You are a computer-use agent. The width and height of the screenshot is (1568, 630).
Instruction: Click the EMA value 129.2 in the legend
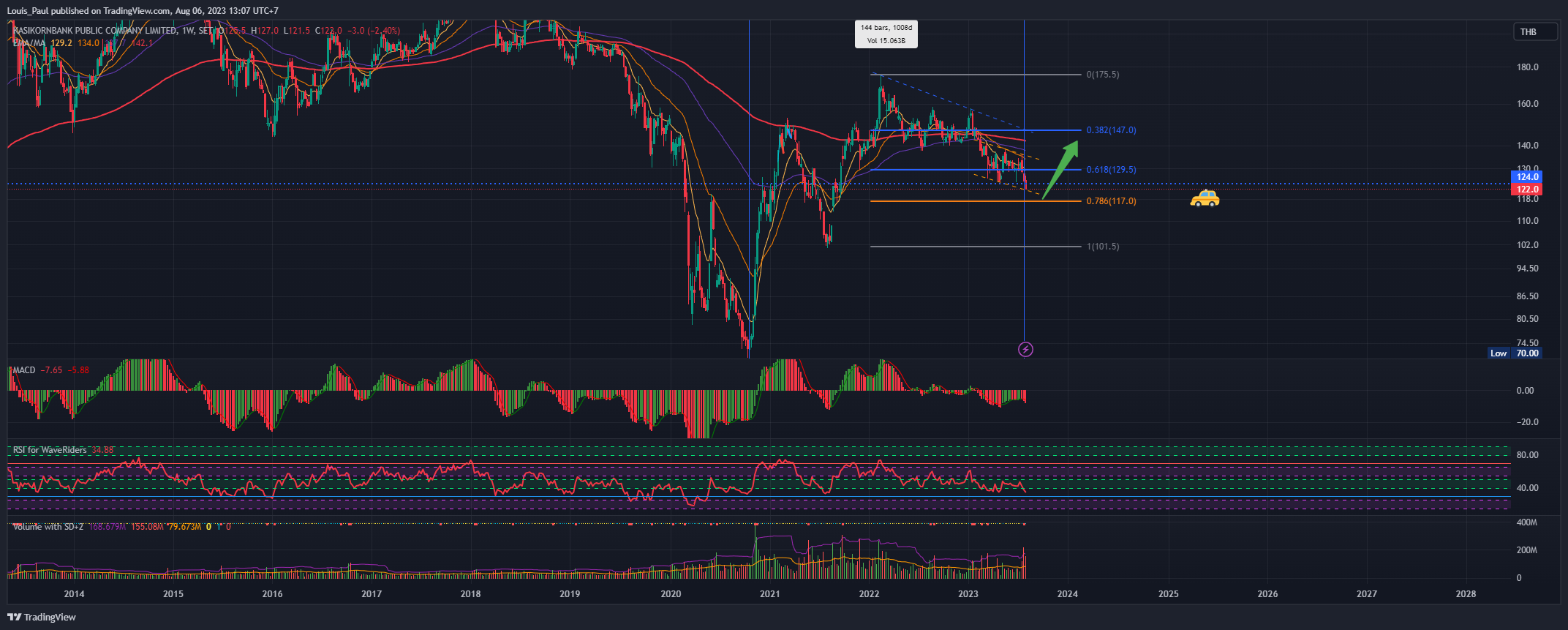pos(61,43)
